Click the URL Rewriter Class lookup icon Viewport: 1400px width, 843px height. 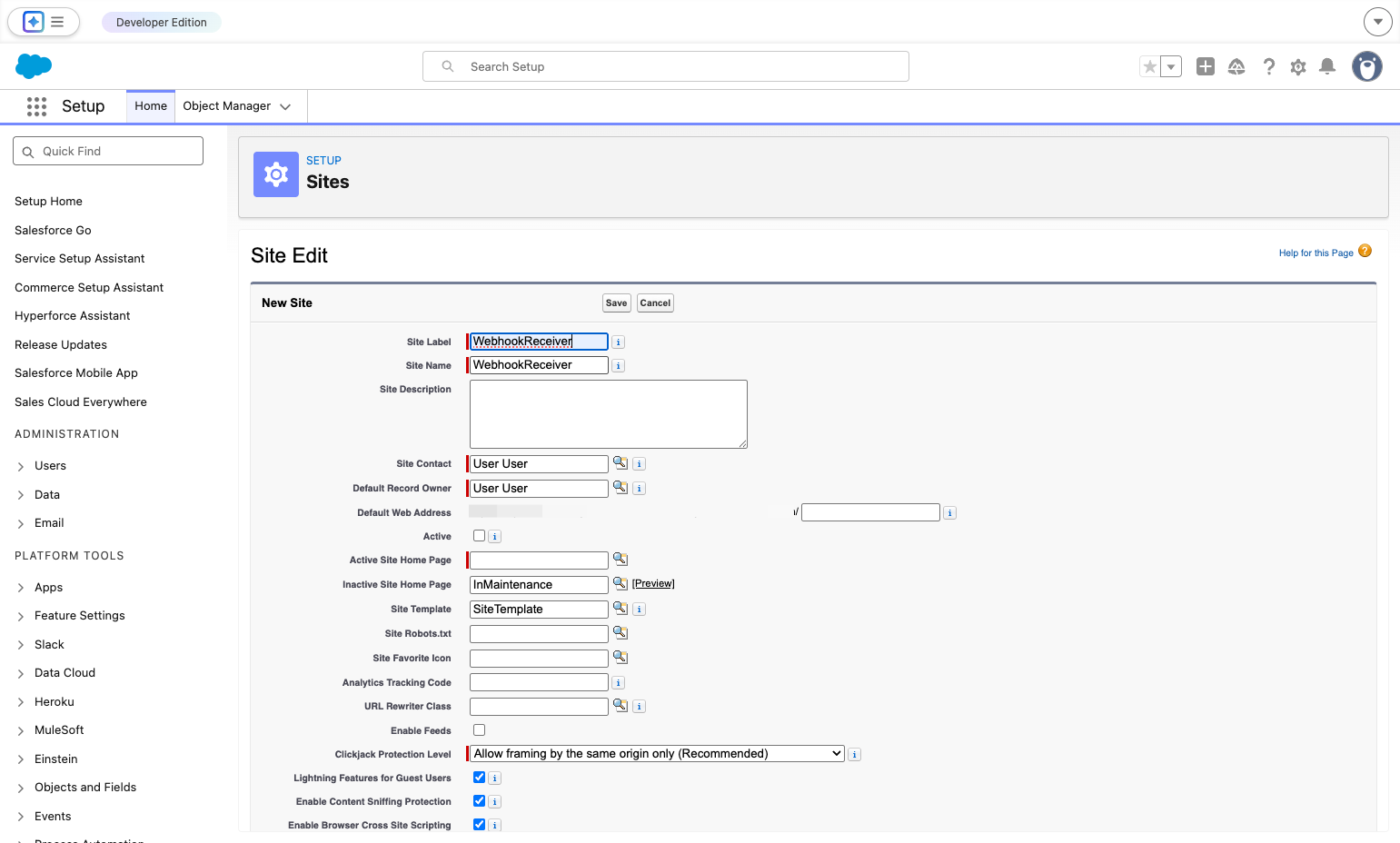click(x=621, y=706)
